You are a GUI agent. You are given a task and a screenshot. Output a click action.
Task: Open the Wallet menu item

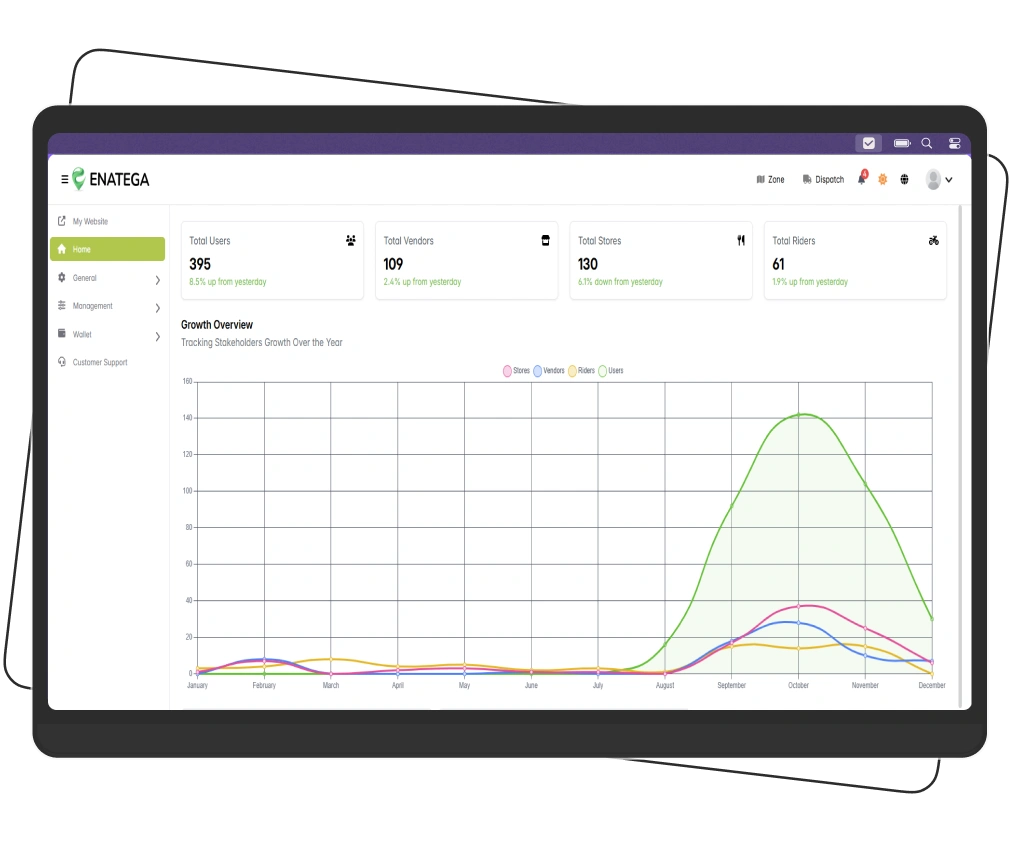(82, 334)
